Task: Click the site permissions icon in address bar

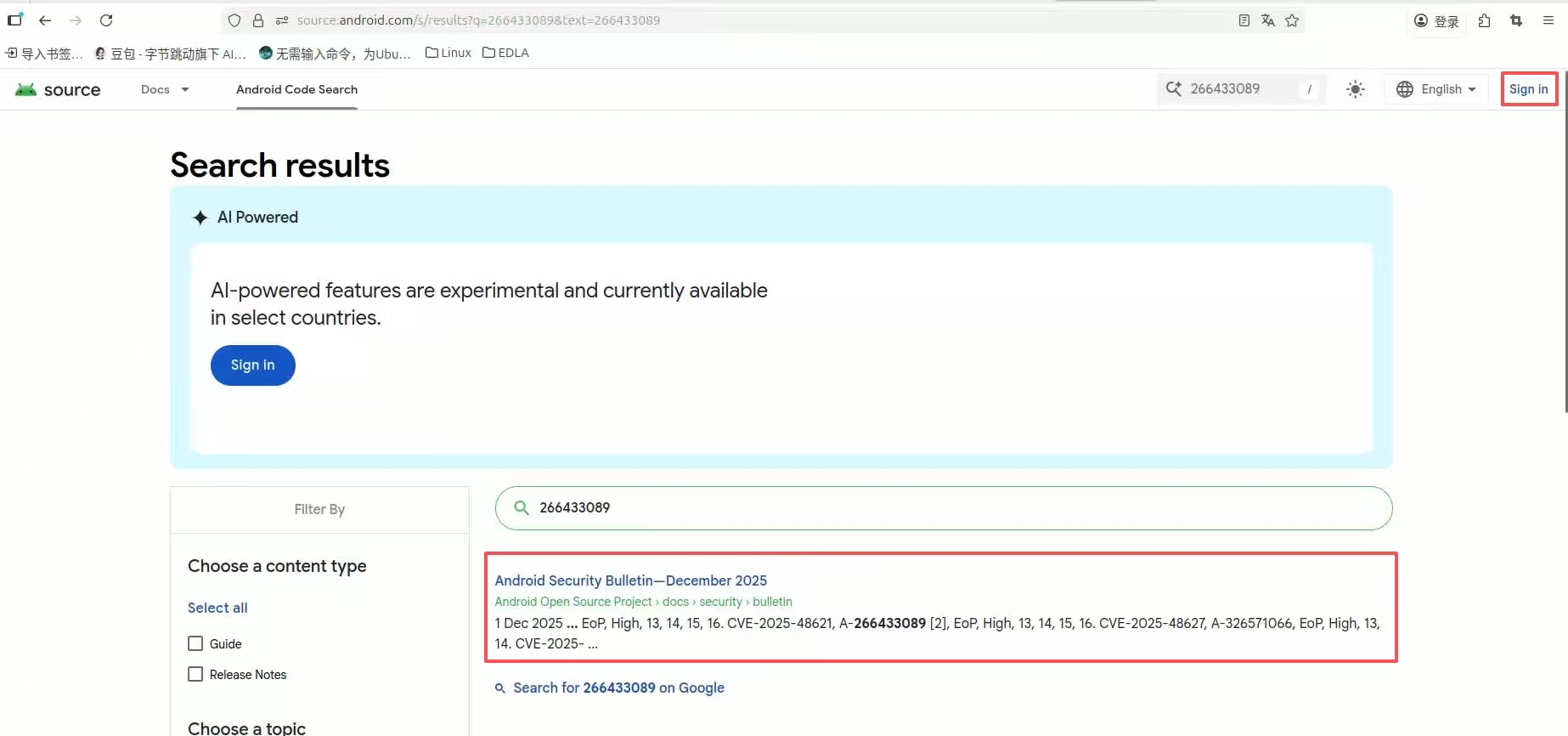Action: point(282,20)
